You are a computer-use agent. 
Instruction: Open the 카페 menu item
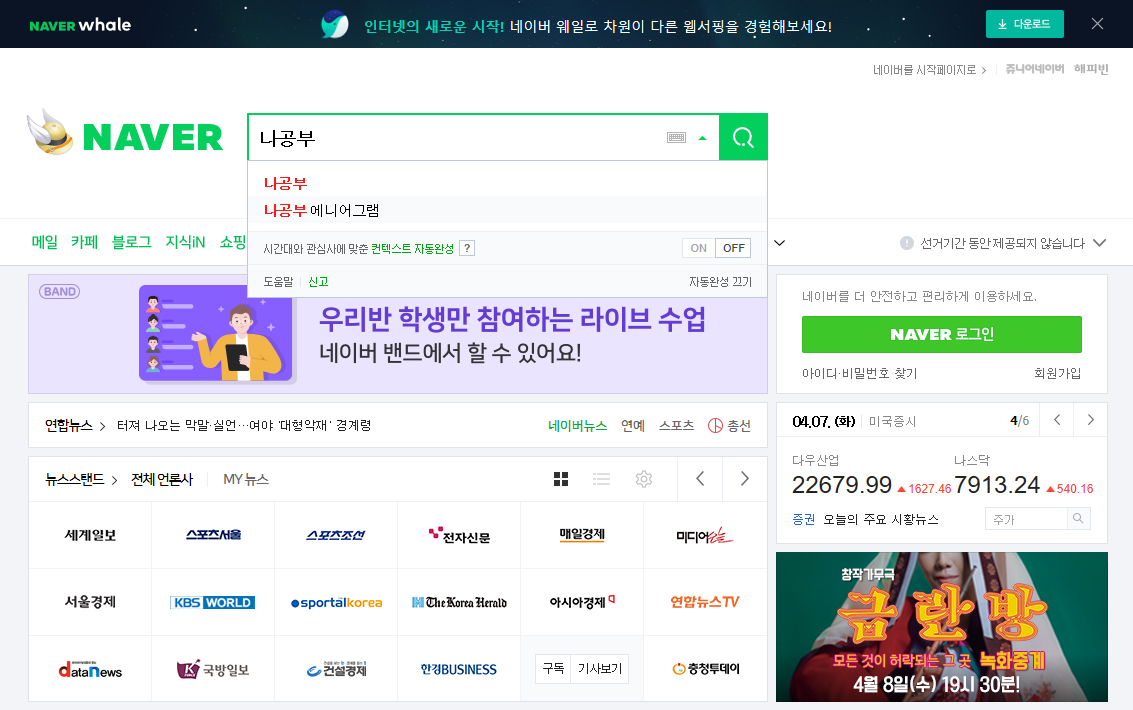click(x=85, y=242)
